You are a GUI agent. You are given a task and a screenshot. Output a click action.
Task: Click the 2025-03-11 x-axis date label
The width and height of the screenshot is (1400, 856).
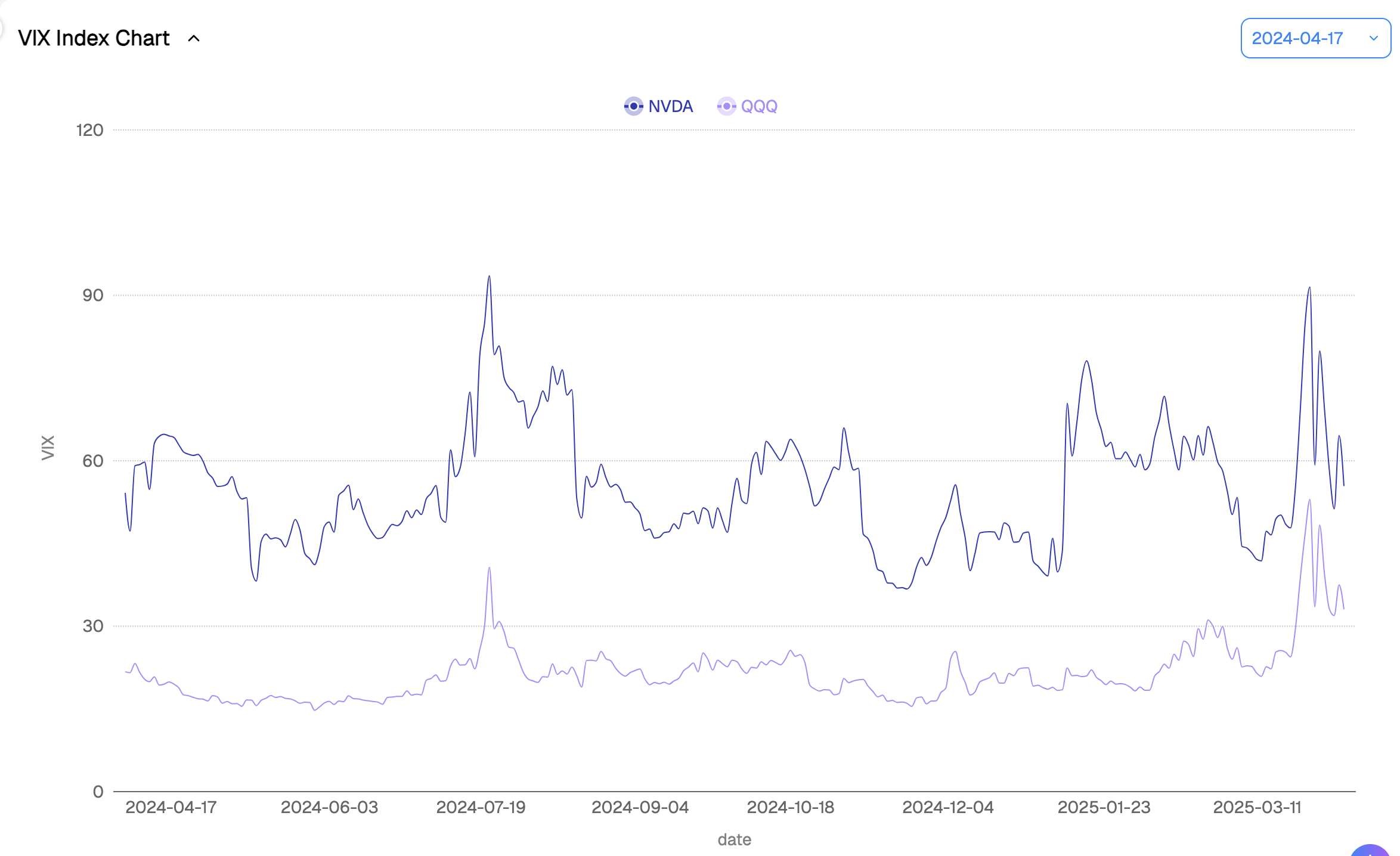click(1257, 807)
